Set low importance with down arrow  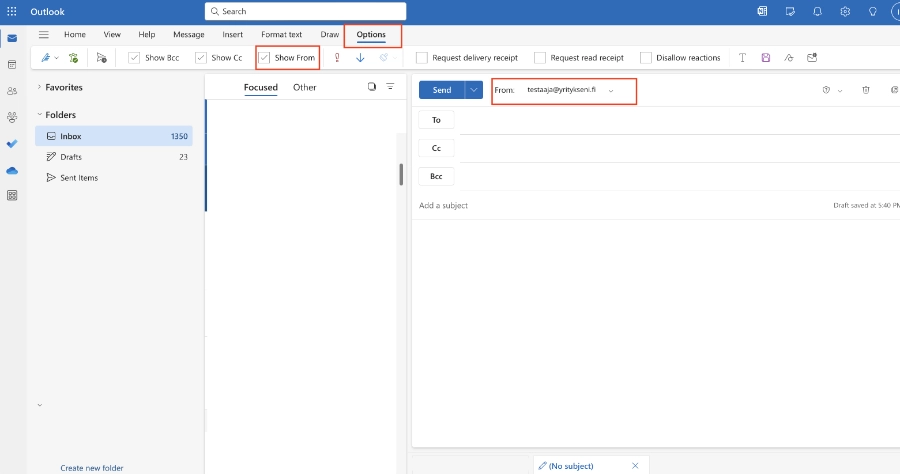(x=360, y=57)
